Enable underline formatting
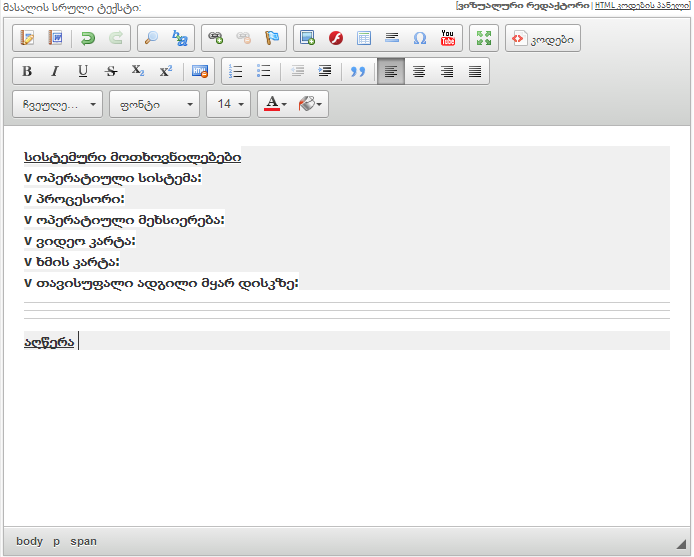The height and width of the screenshot is (557, 694). [x=83, y=71]
